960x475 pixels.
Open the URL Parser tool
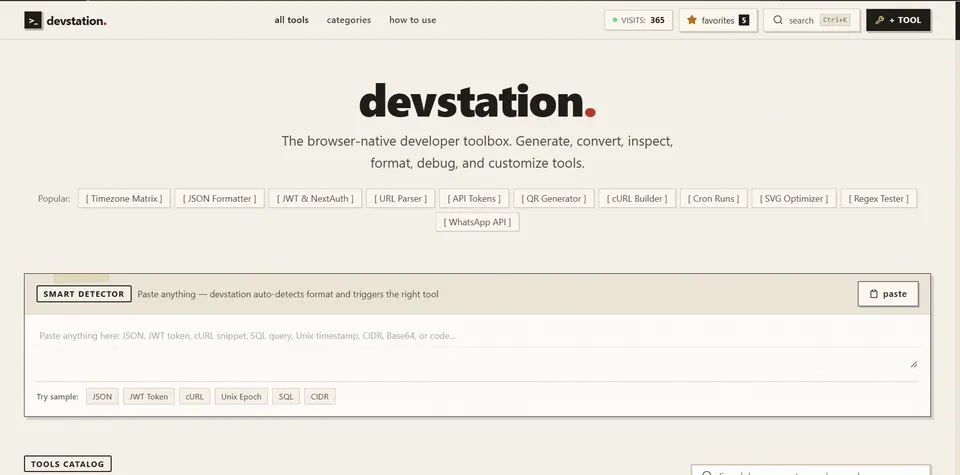(x=400, y=198)
